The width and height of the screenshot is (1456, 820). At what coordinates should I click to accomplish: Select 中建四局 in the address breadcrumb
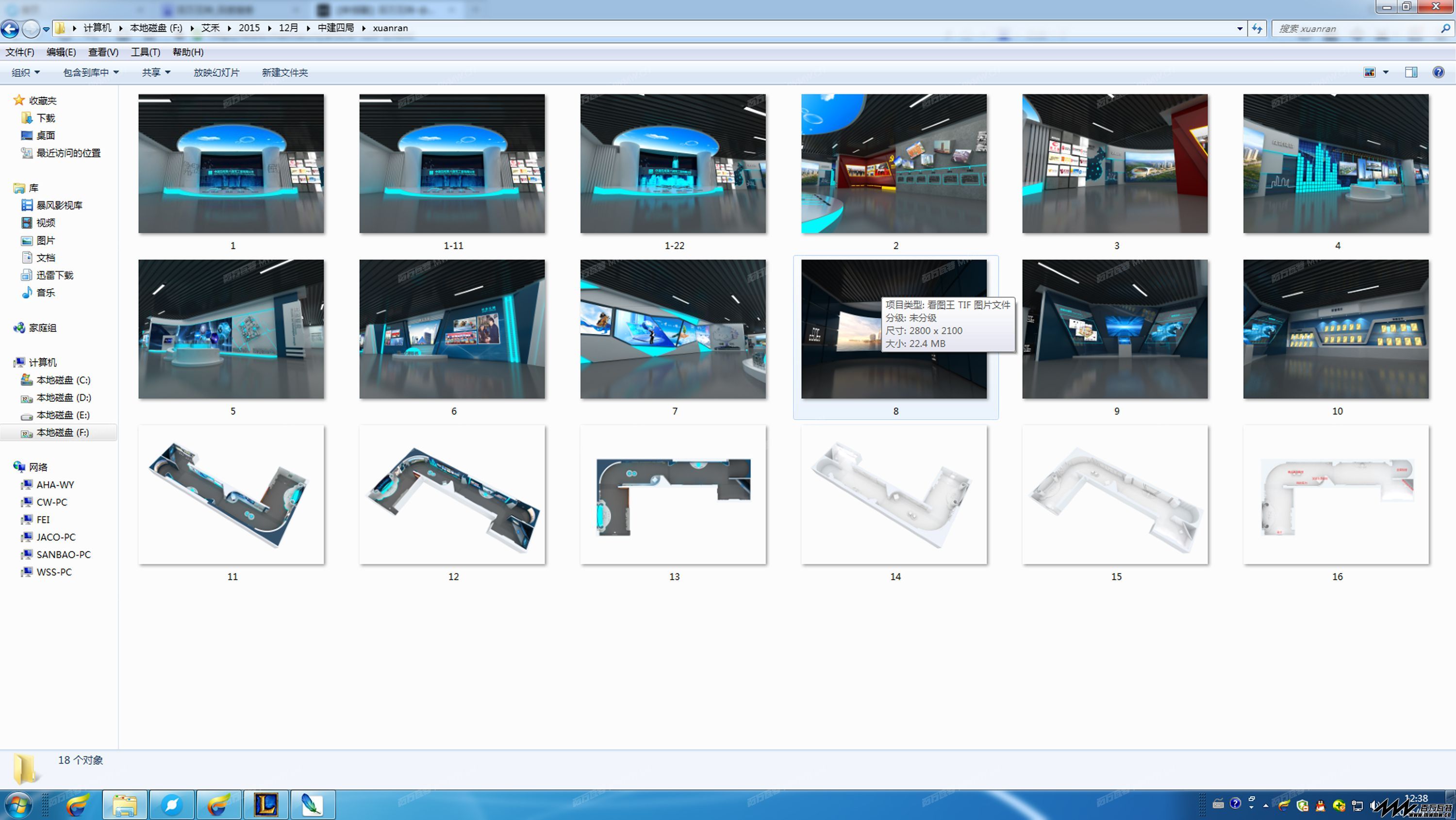tap(336, 28)
